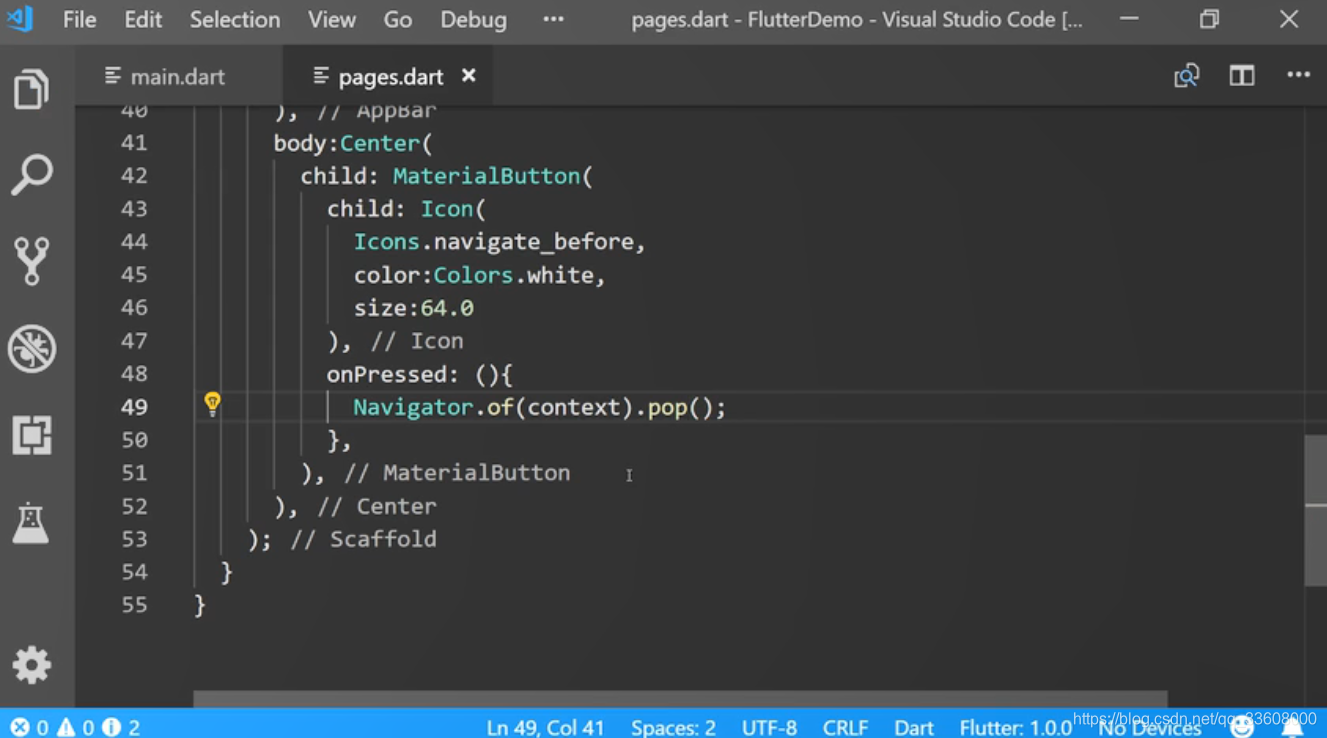This screenshot has width=1327, height=738.
Task: Click No Devices in status bar
Action: tap(1150, 728)
